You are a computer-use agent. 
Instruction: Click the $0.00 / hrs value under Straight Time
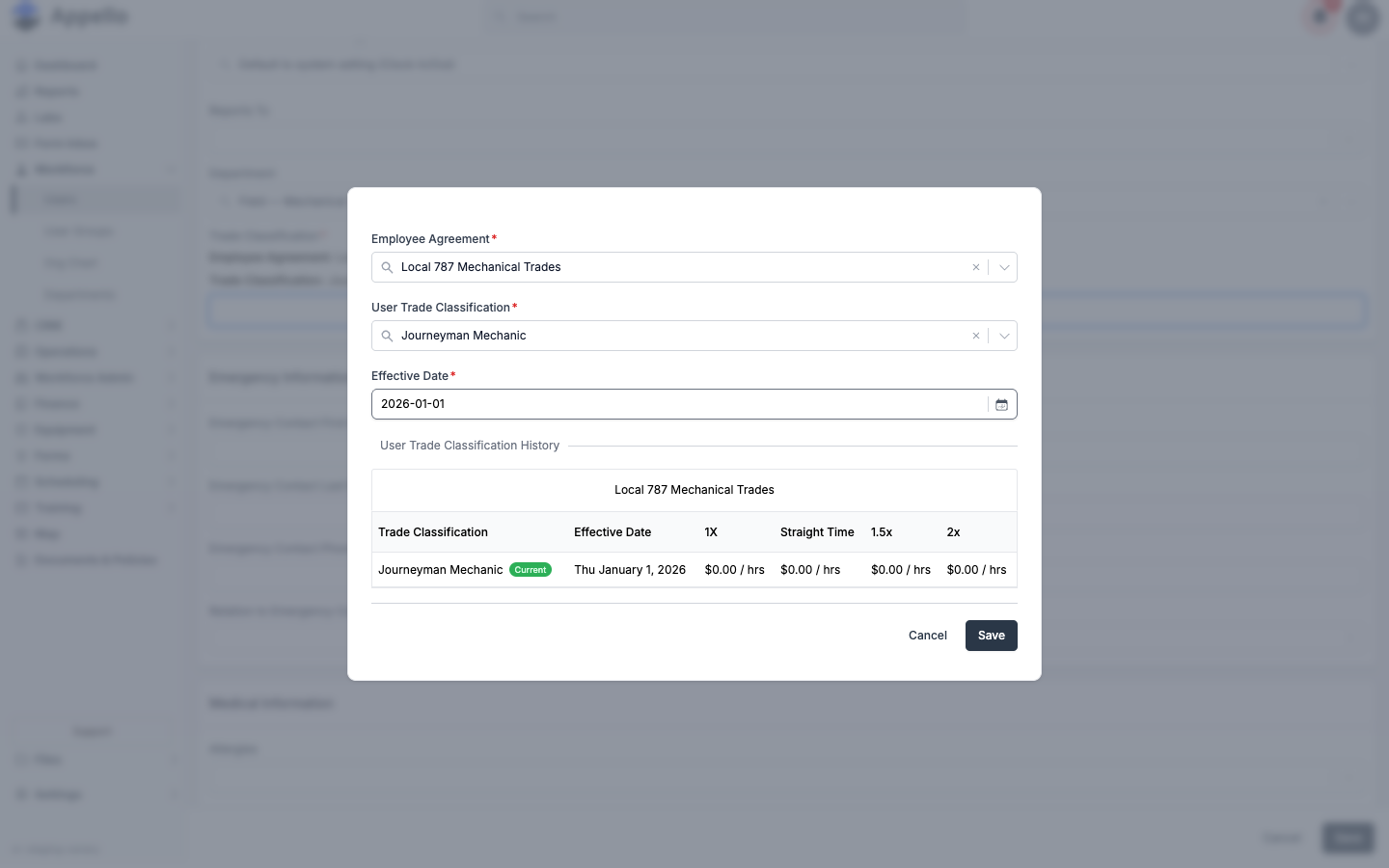click(x=810, y=570)
